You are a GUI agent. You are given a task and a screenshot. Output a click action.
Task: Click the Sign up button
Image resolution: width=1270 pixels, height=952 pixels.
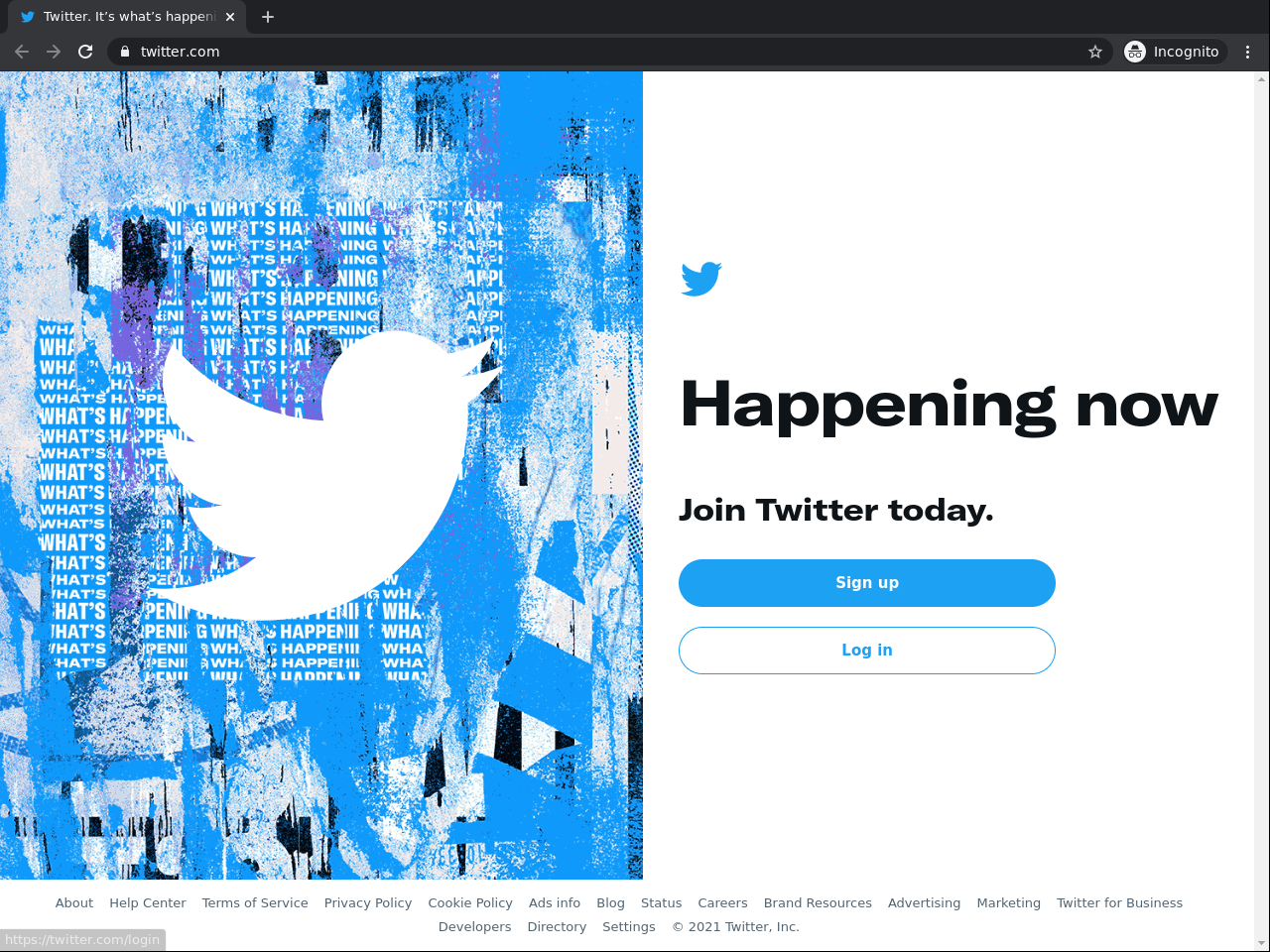(x=867, y=583)
